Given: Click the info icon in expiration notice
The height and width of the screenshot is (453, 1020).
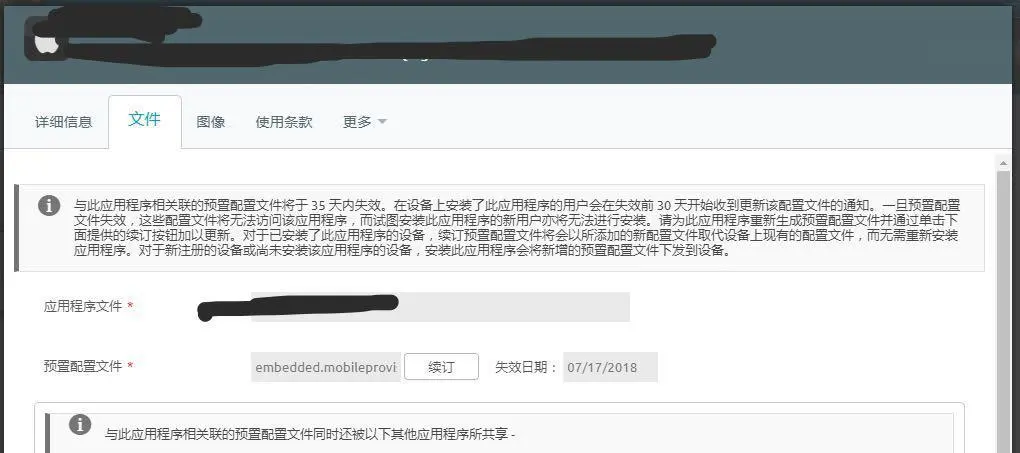Looking at the screenshot, I should [49, 205].
